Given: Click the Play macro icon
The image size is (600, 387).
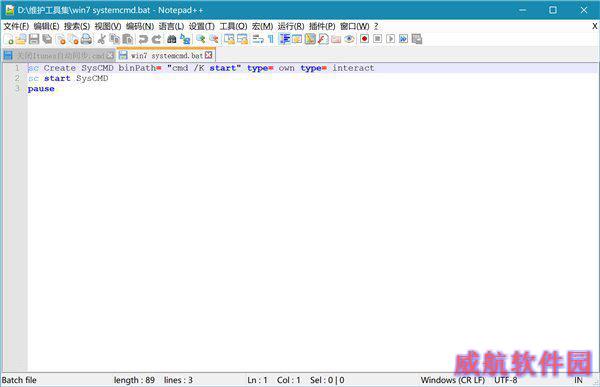Looking at the screenshot, I should point(390,39).
